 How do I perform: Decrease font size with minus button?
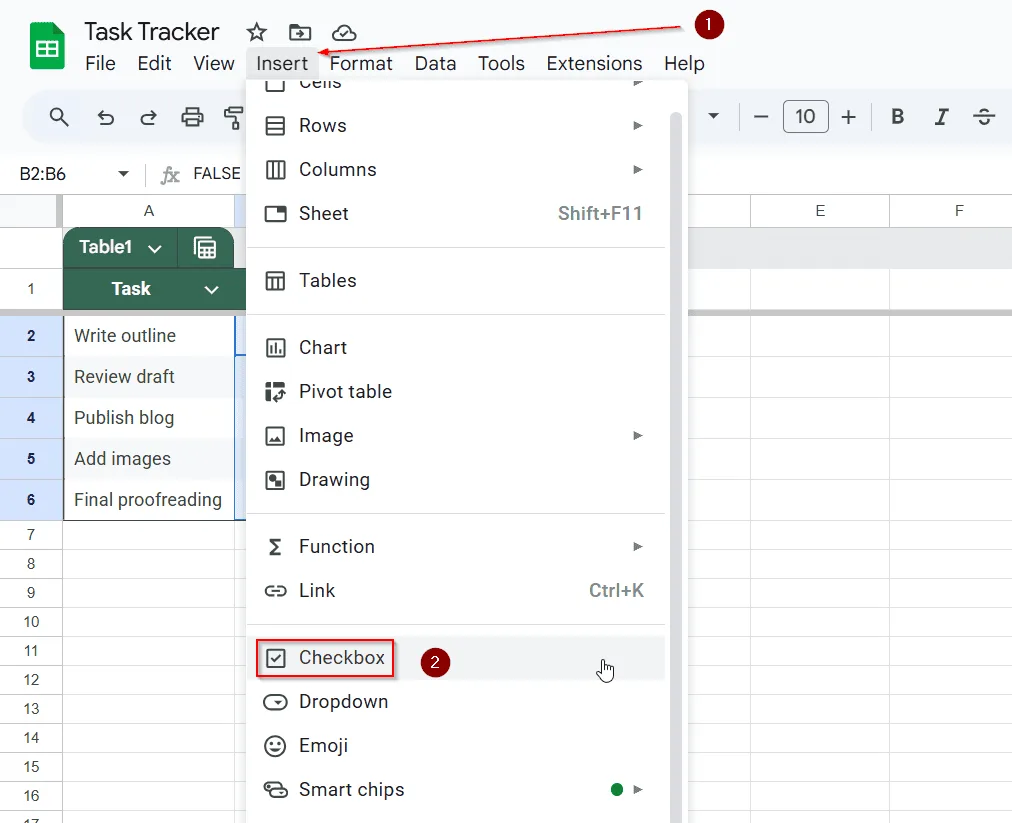761,117
